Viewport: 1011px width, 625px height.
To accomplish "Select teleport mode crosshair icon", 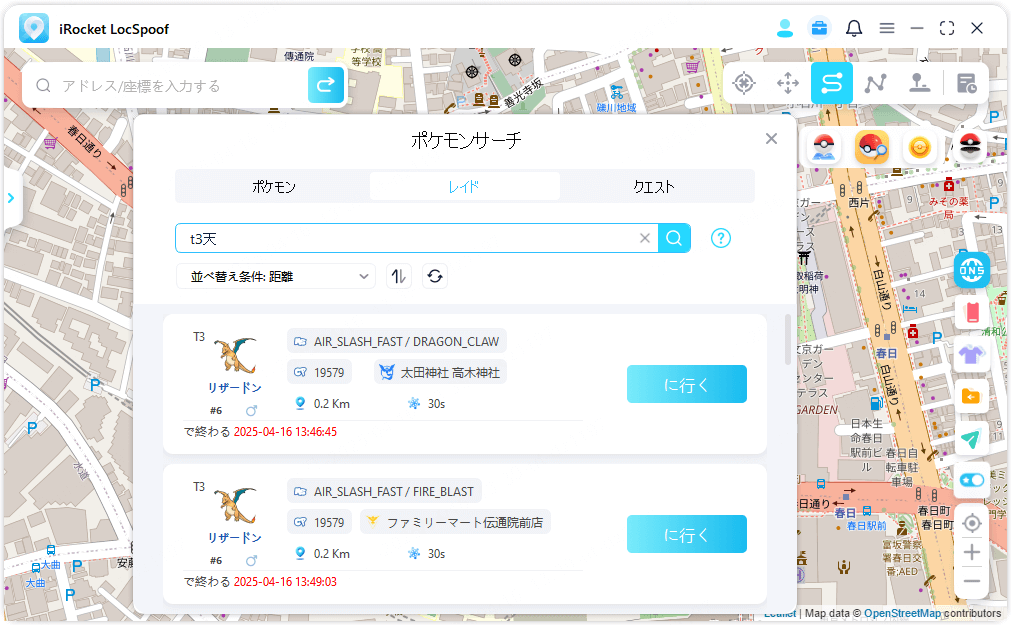I will coord(744,83).
